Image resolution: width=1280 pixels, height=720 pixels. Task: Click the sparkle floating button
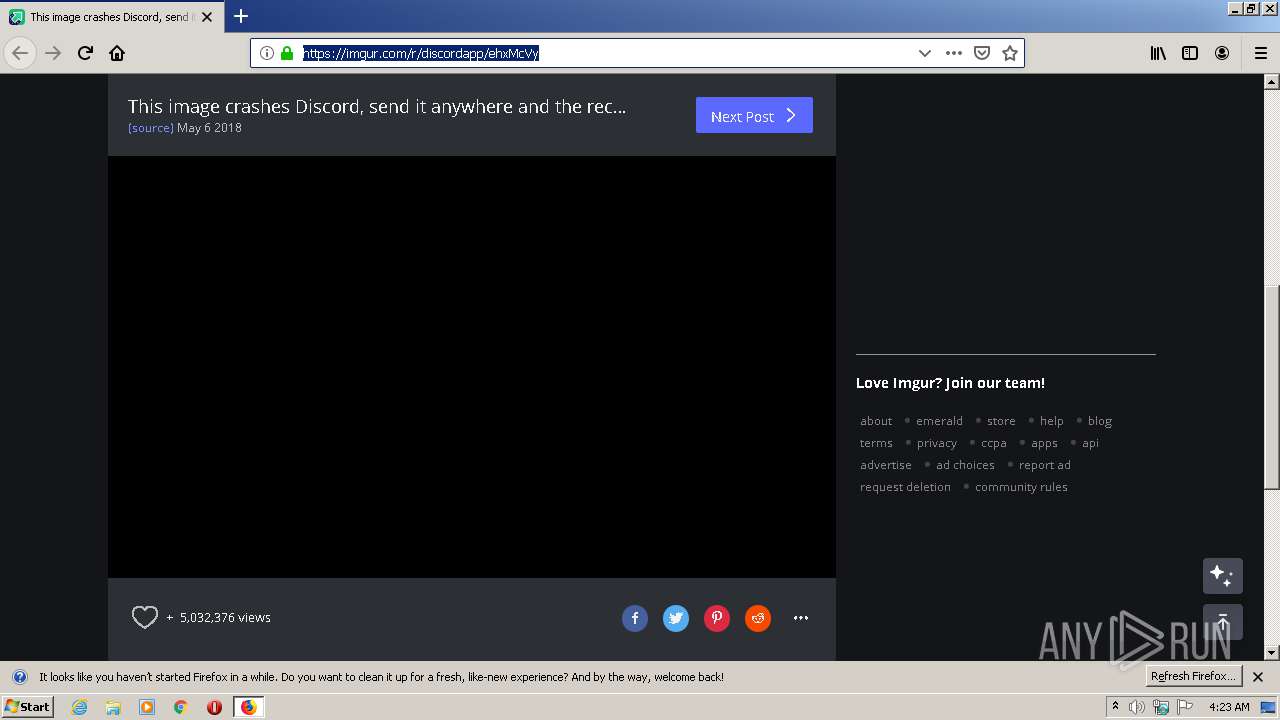[x=1222, y=576]
